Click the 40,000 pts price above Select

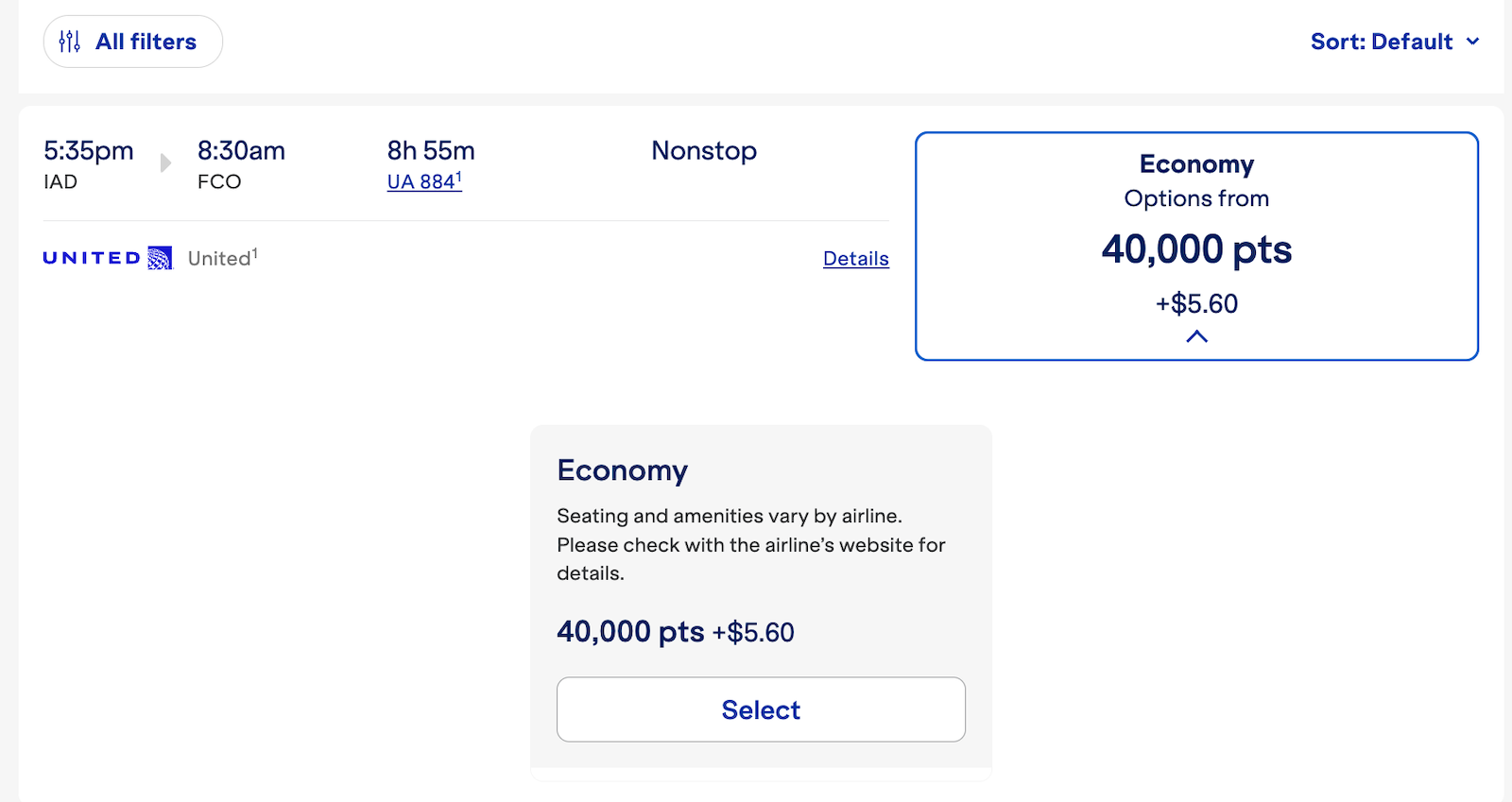(630, 631)
